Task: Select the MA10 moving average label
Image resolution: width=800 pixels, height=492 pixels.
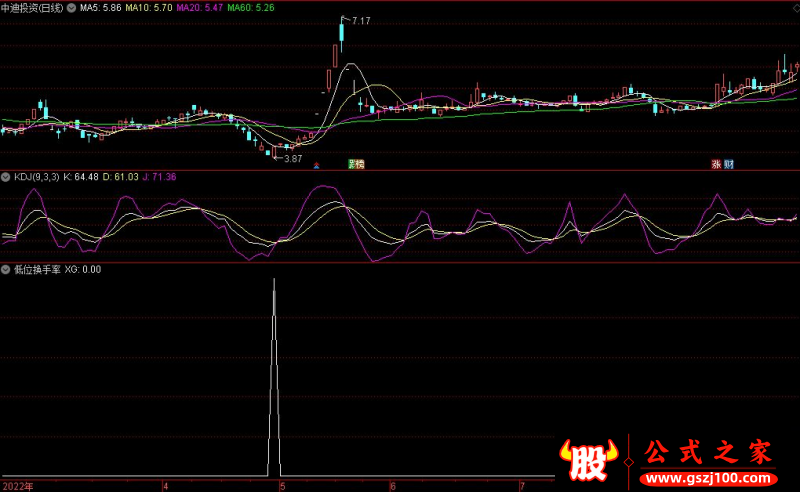Action: pos(148,7)
